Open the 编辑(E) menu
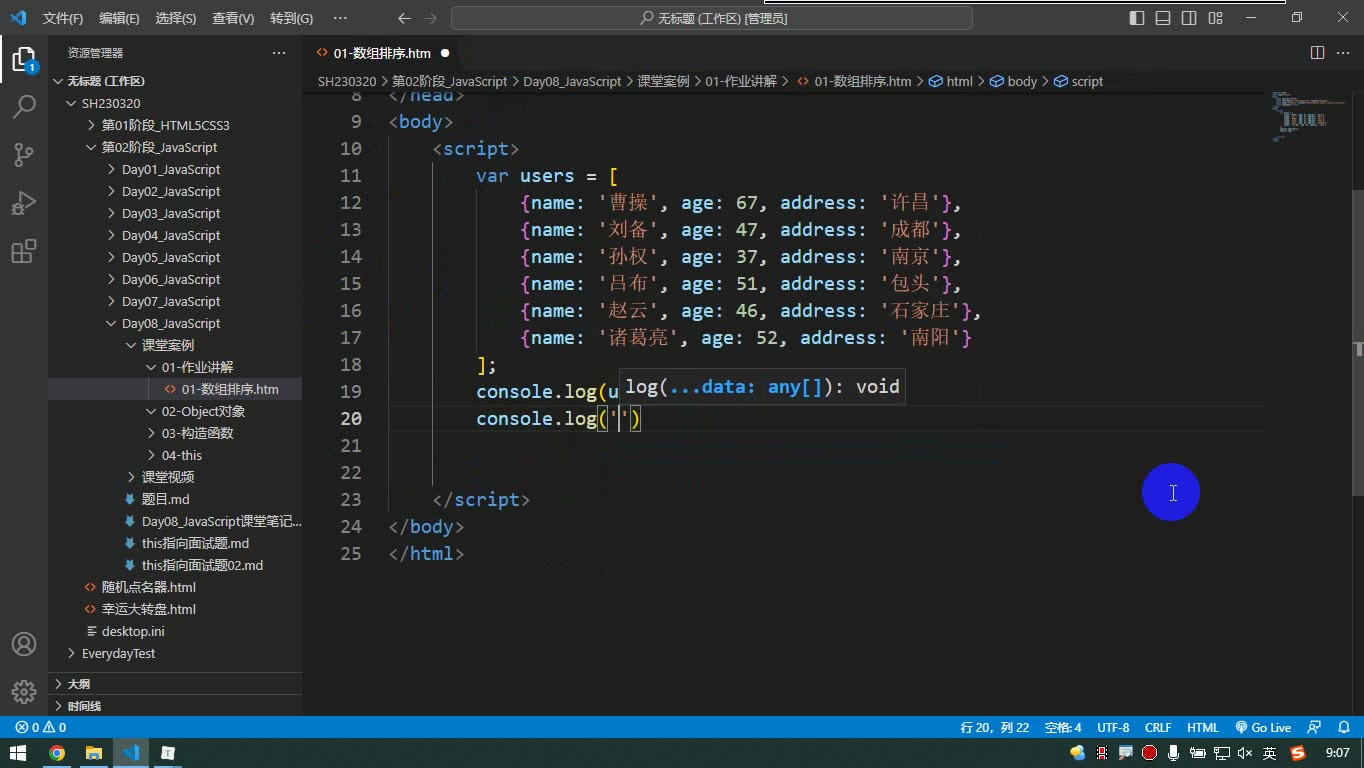1364x768 pixels. tap(119, 18)
